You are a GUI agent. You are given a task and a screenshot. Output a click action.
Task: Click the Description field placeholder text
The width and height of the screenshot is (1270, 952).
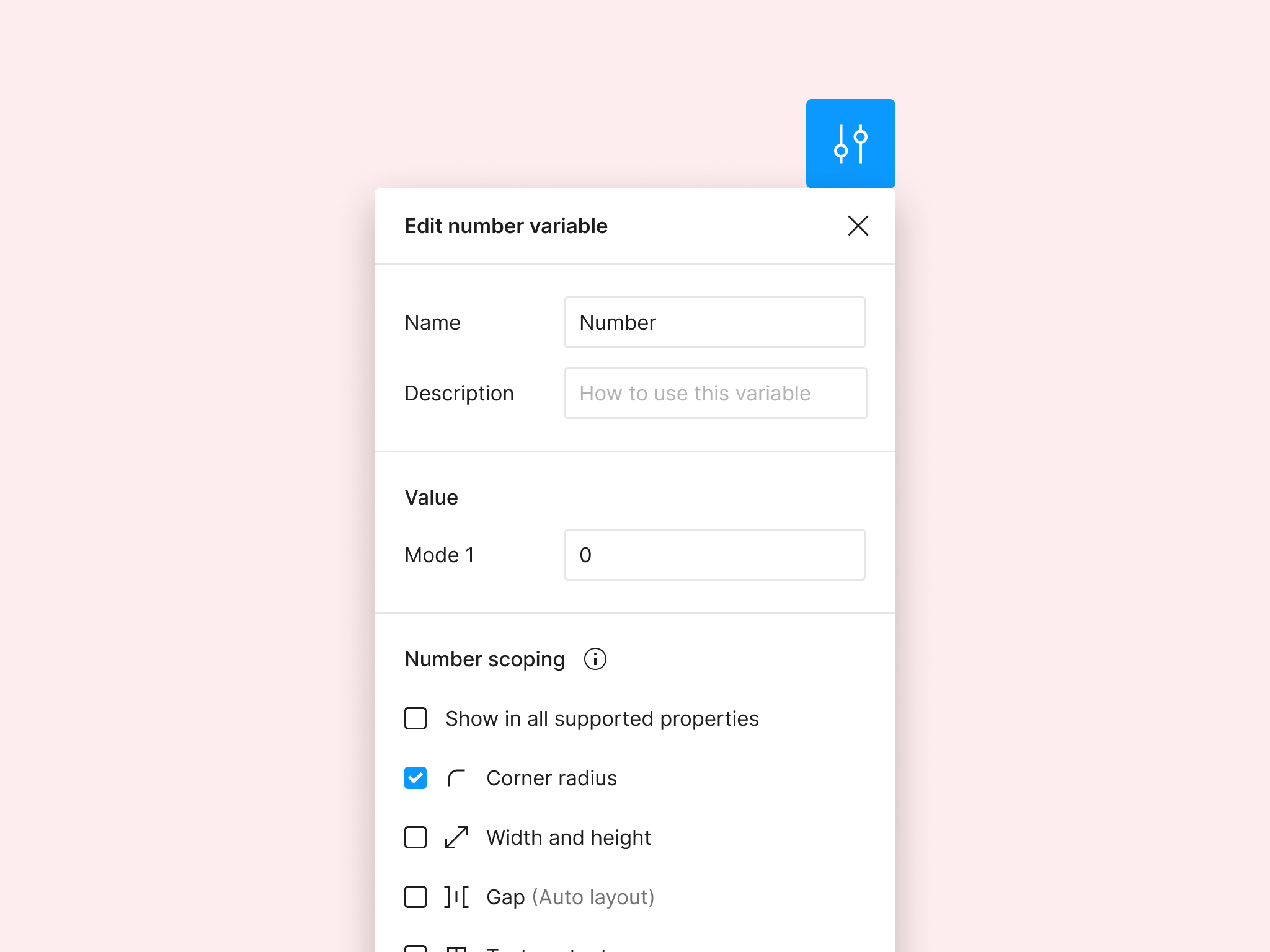(x=695, y=393)
